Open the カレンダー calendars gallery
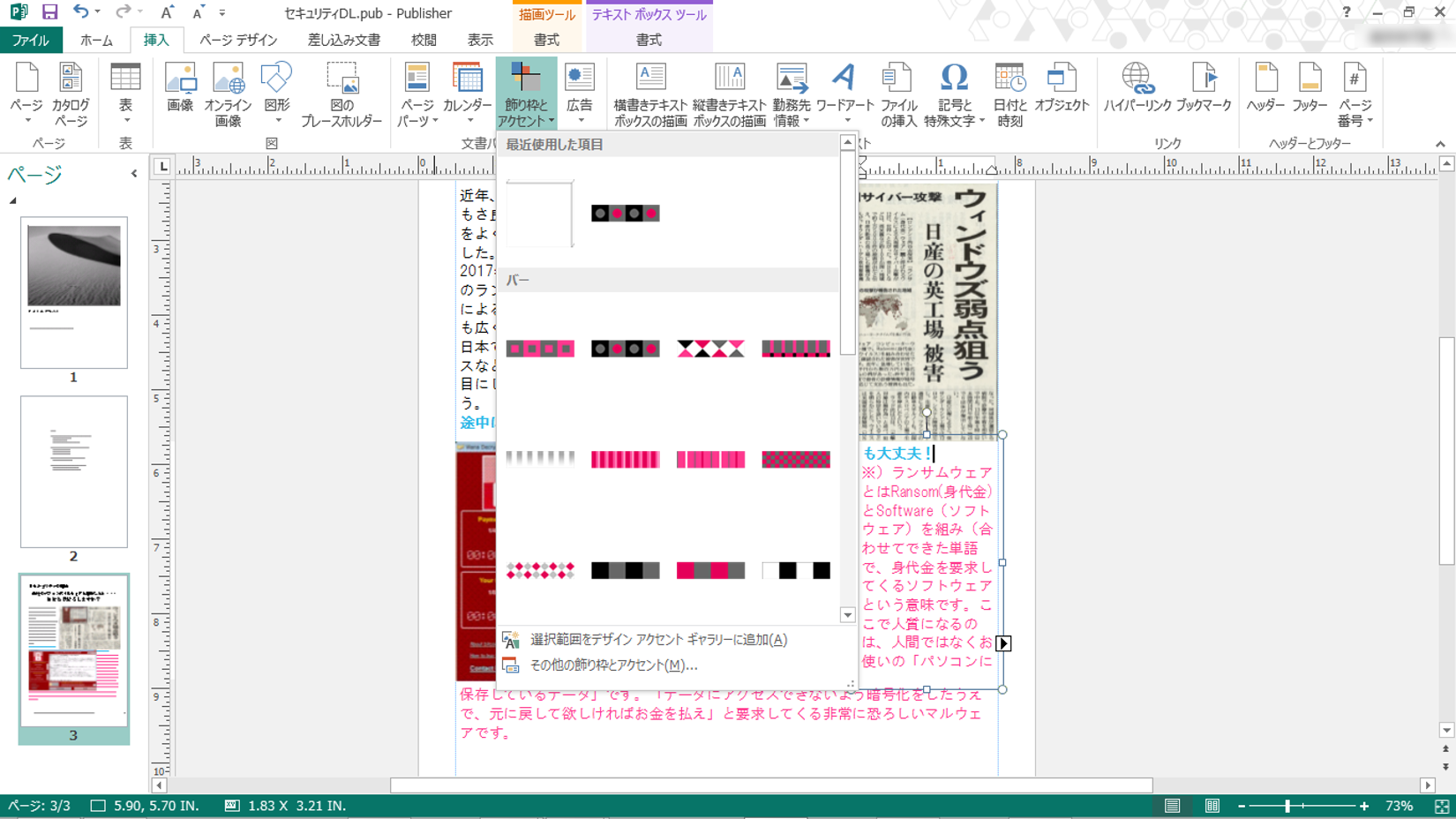This screenshot has height=819, width=1456. pyautogui.click(x=468, y=94)
